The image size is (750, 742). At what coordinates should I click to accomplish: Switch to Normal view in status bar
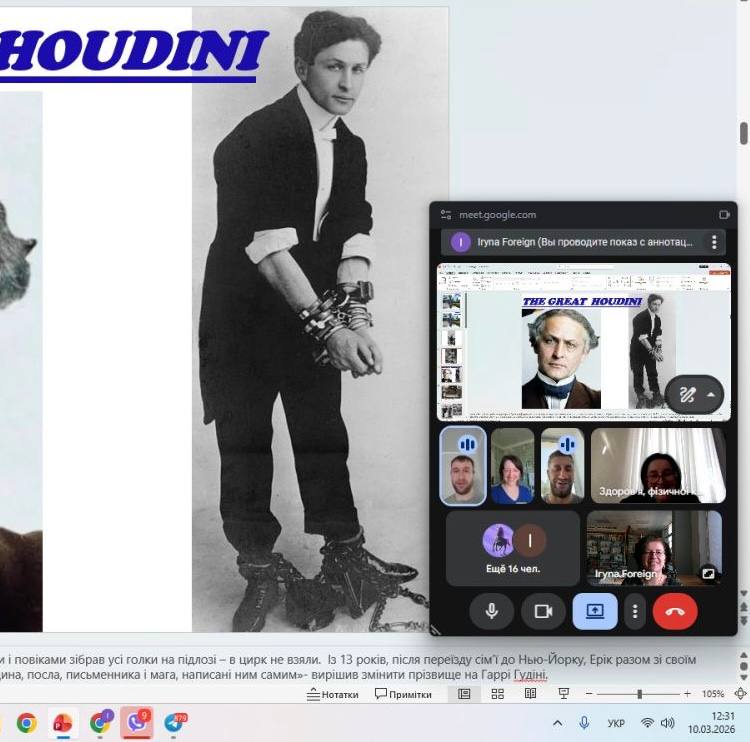coord(464,694)
